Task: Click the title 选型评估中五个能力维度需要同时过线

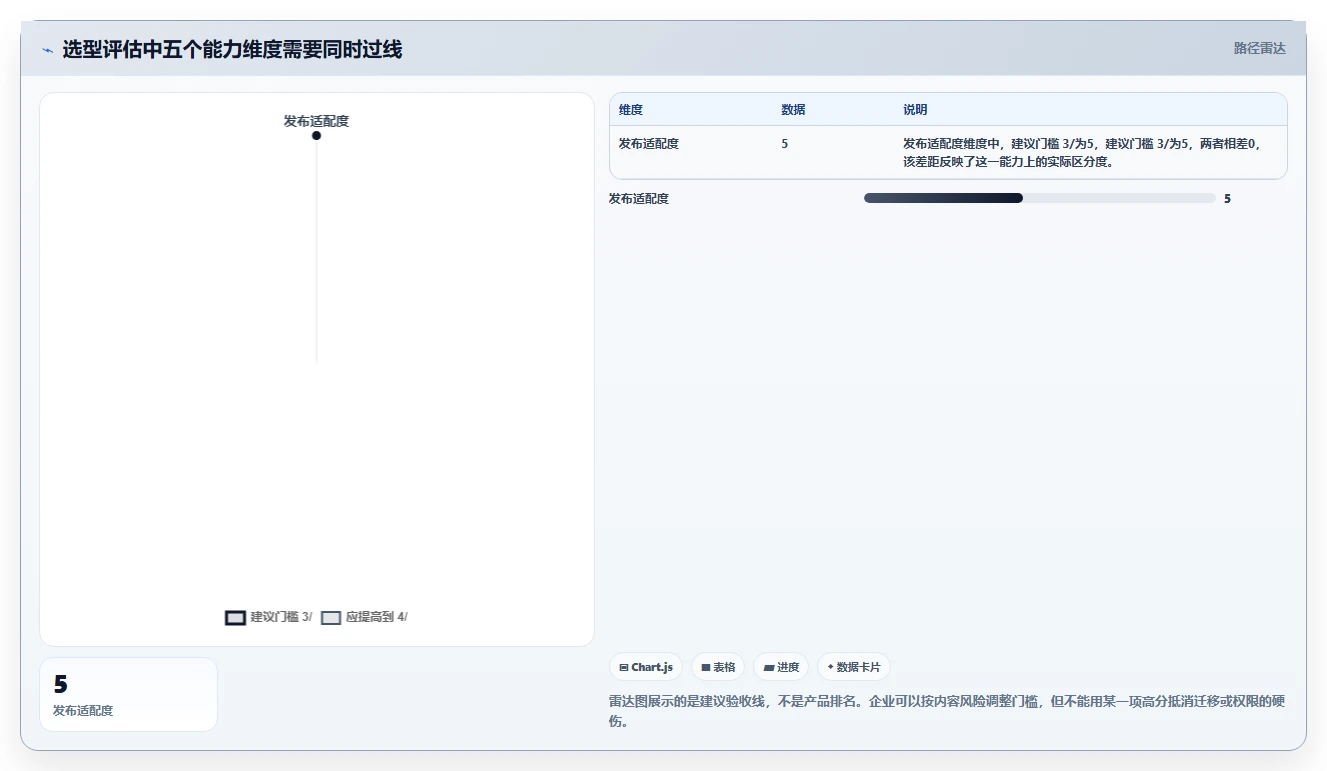Action: coord(232,50)
